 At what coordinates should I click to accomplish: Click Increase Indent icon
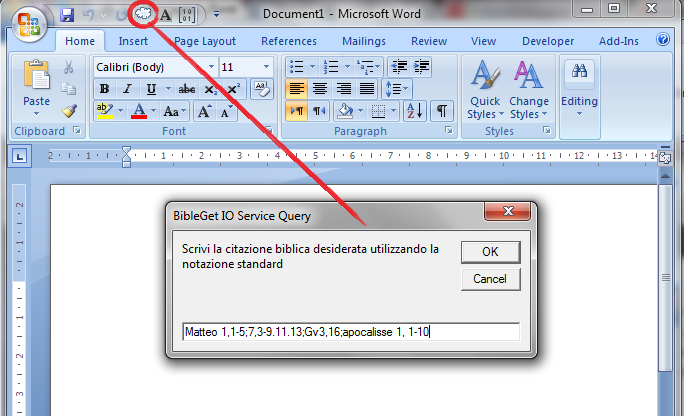click(x=421, y=67)
